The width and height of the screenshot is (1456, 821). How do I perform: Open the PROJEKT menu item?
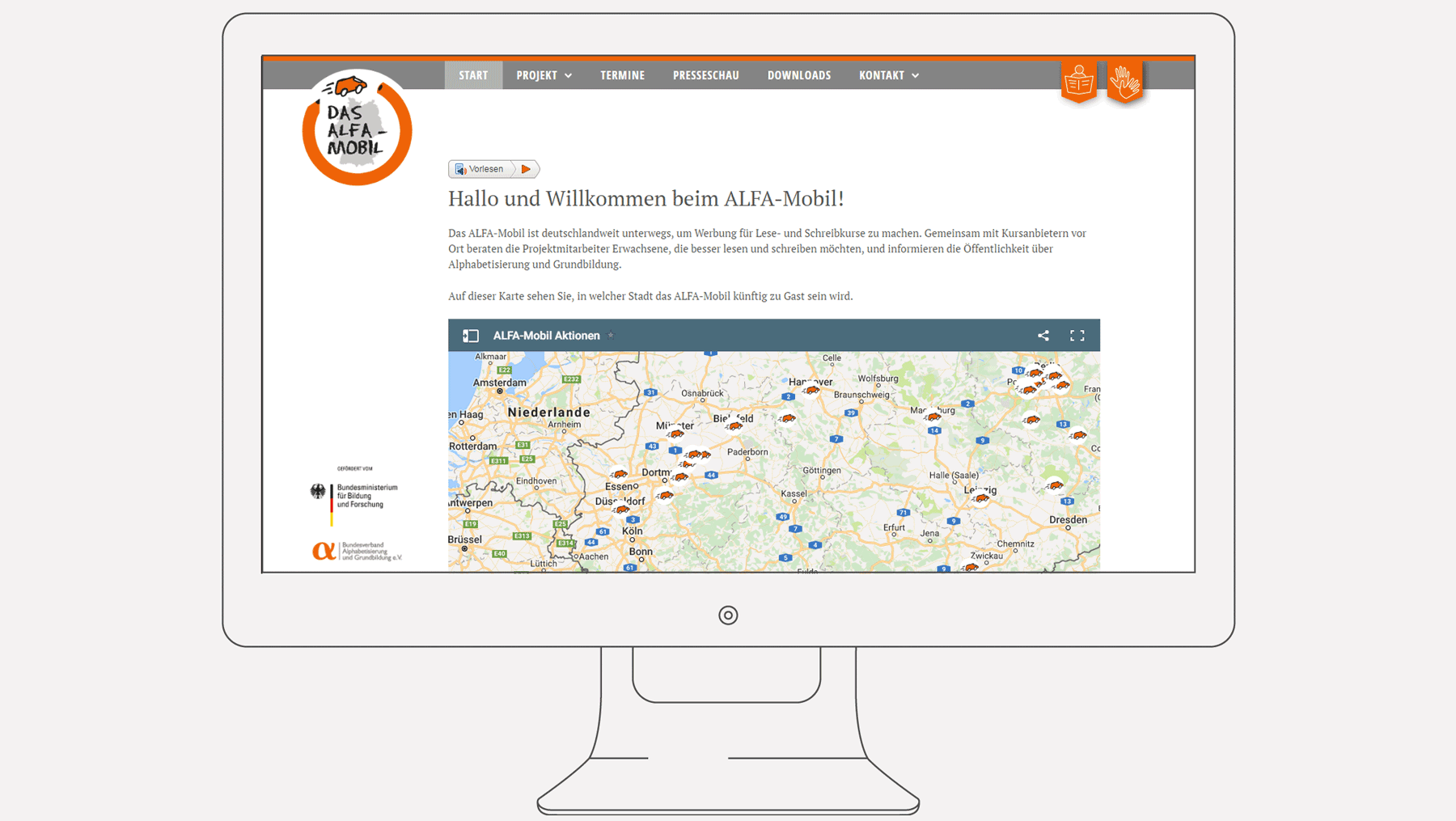coord(537,75)
